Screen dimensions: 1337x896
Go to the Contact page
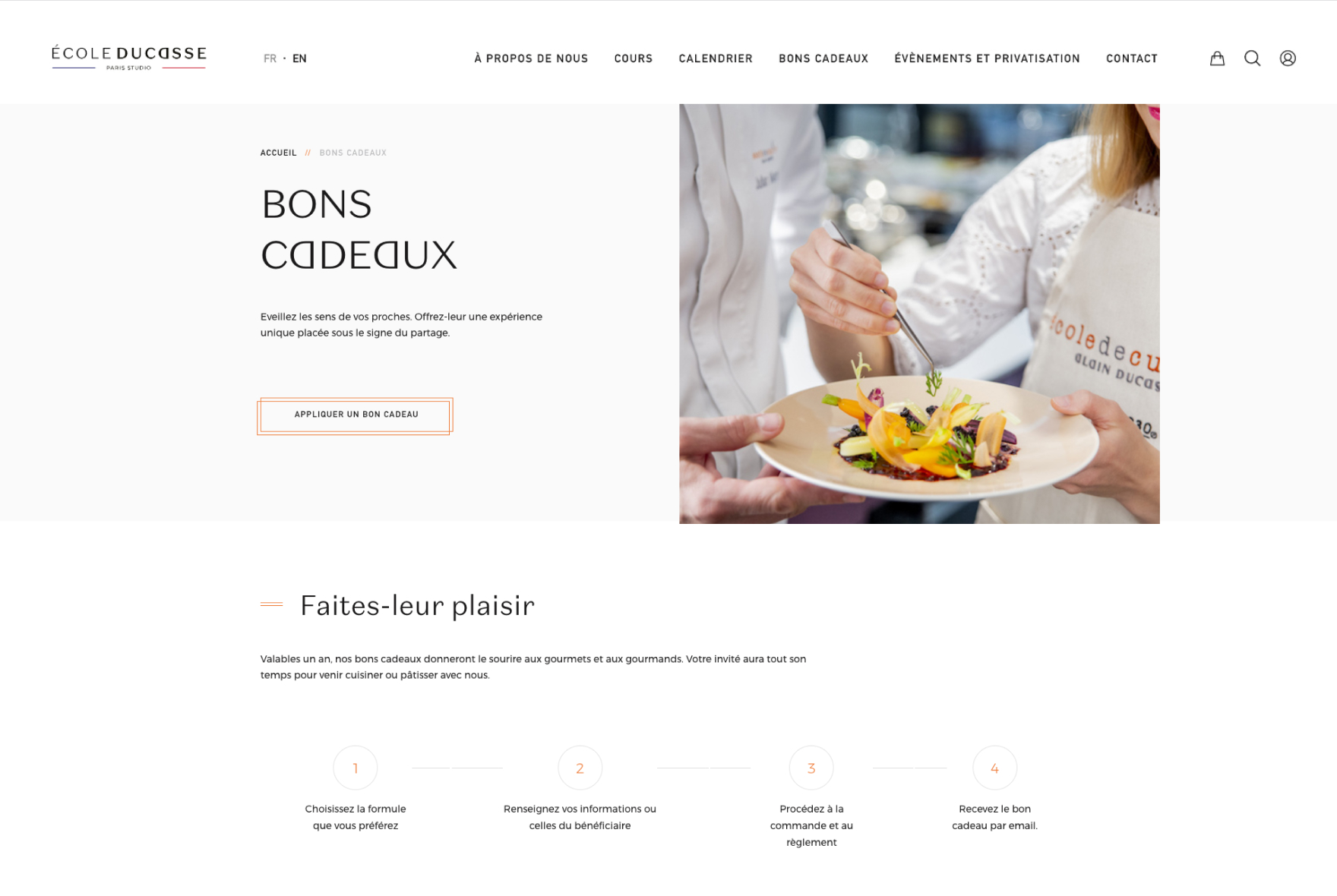tap(1132, 58)
